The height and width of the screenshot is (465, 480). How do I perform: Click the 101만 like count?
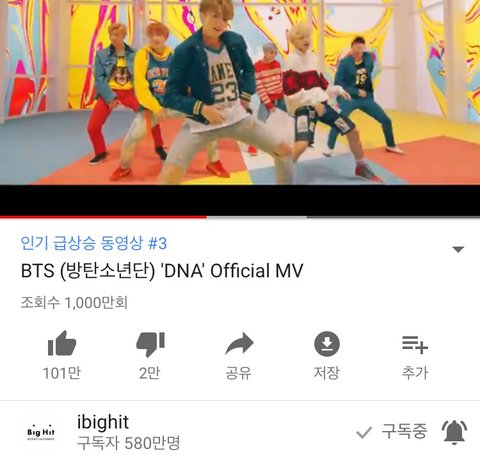62,373
